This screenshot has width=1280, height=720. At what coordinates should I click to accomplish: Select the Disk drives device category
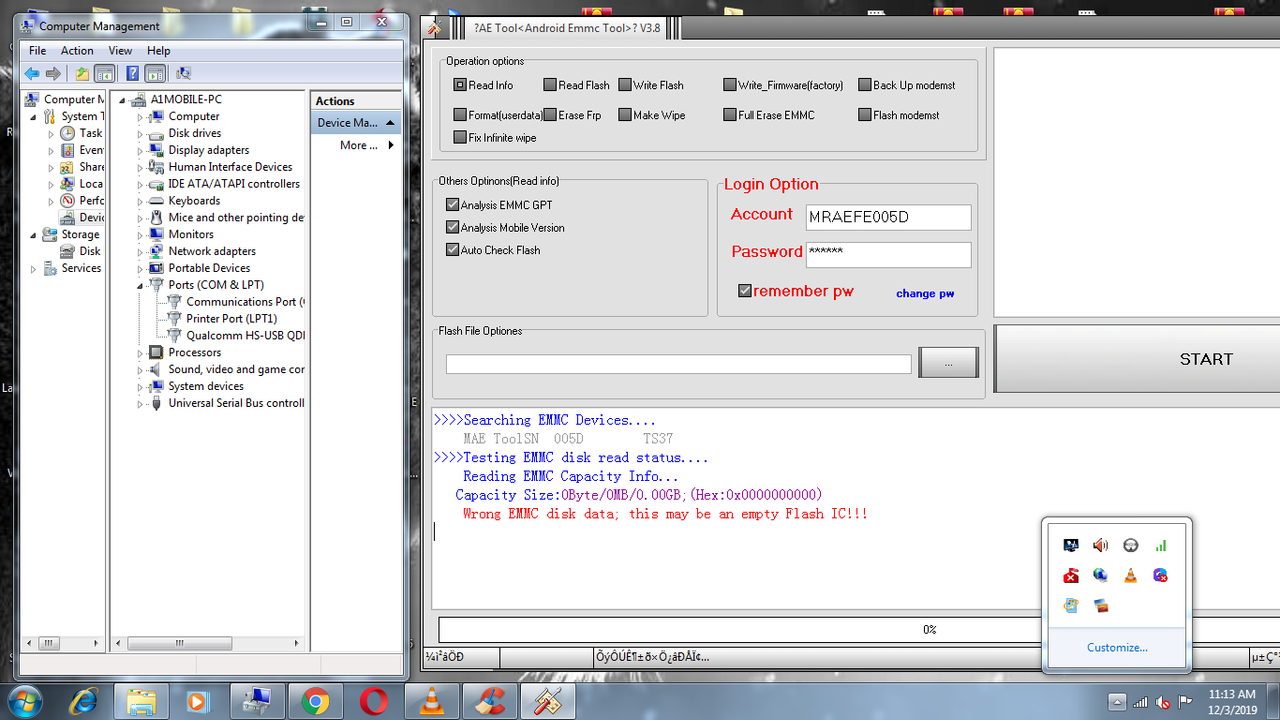point(194,133)
